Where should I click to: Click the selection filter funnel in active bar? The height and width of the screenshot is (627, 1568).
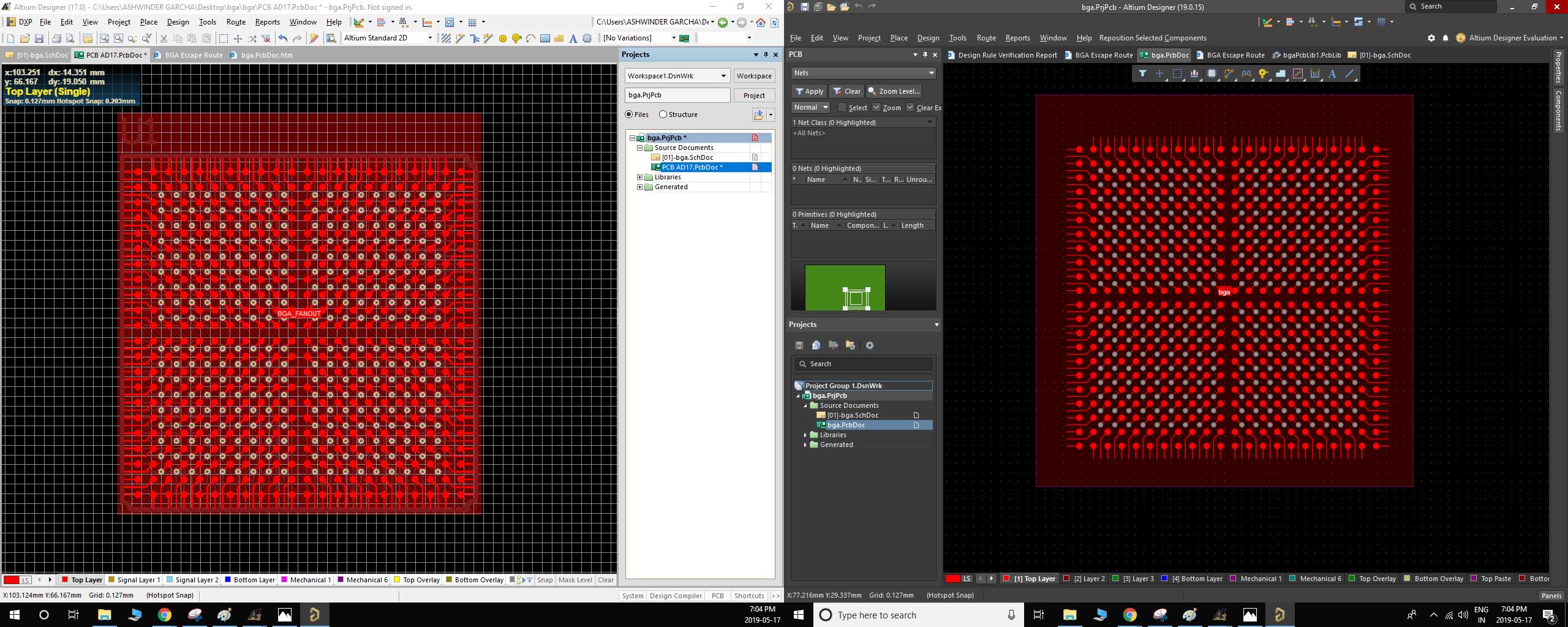tap(1142, 74)
